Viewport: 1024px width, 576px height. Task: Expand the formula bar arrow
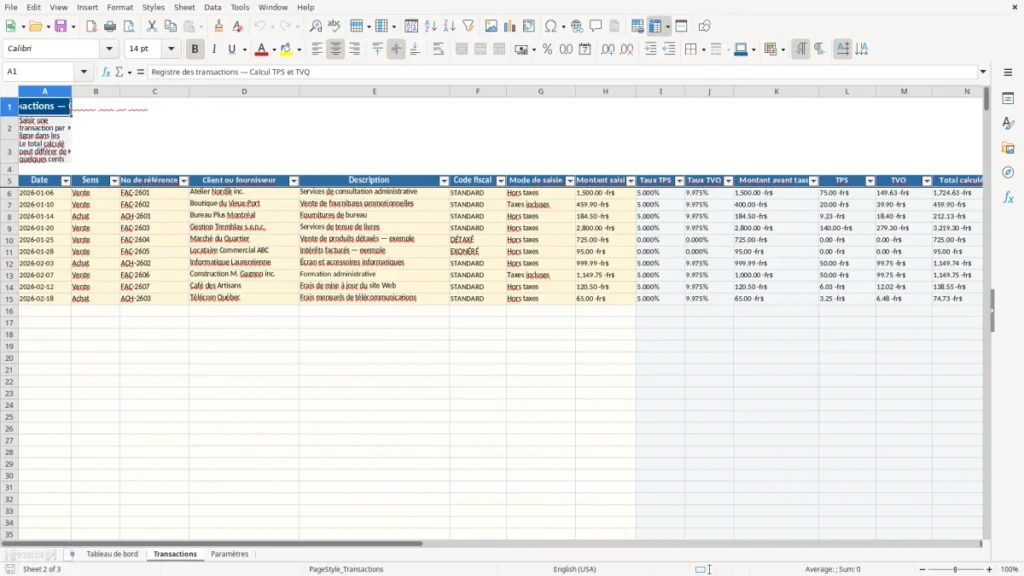pos(983,72)
